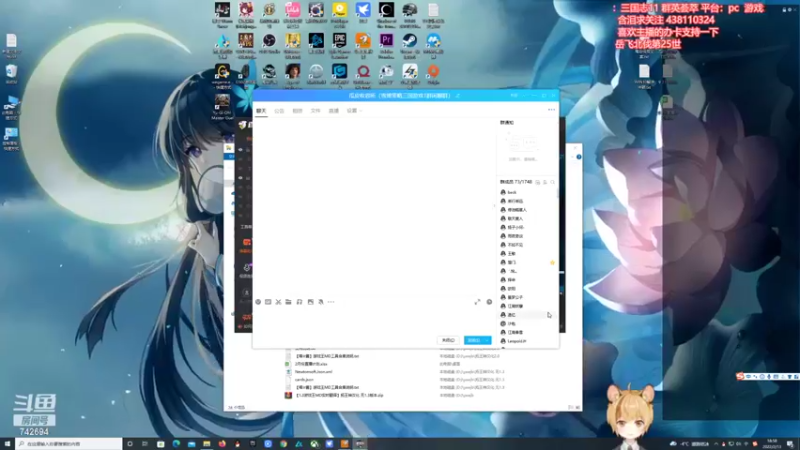Launch OBS Studio desktop shortcut
The height and width of the screenshot is (450, 800).
pos(269,41)
